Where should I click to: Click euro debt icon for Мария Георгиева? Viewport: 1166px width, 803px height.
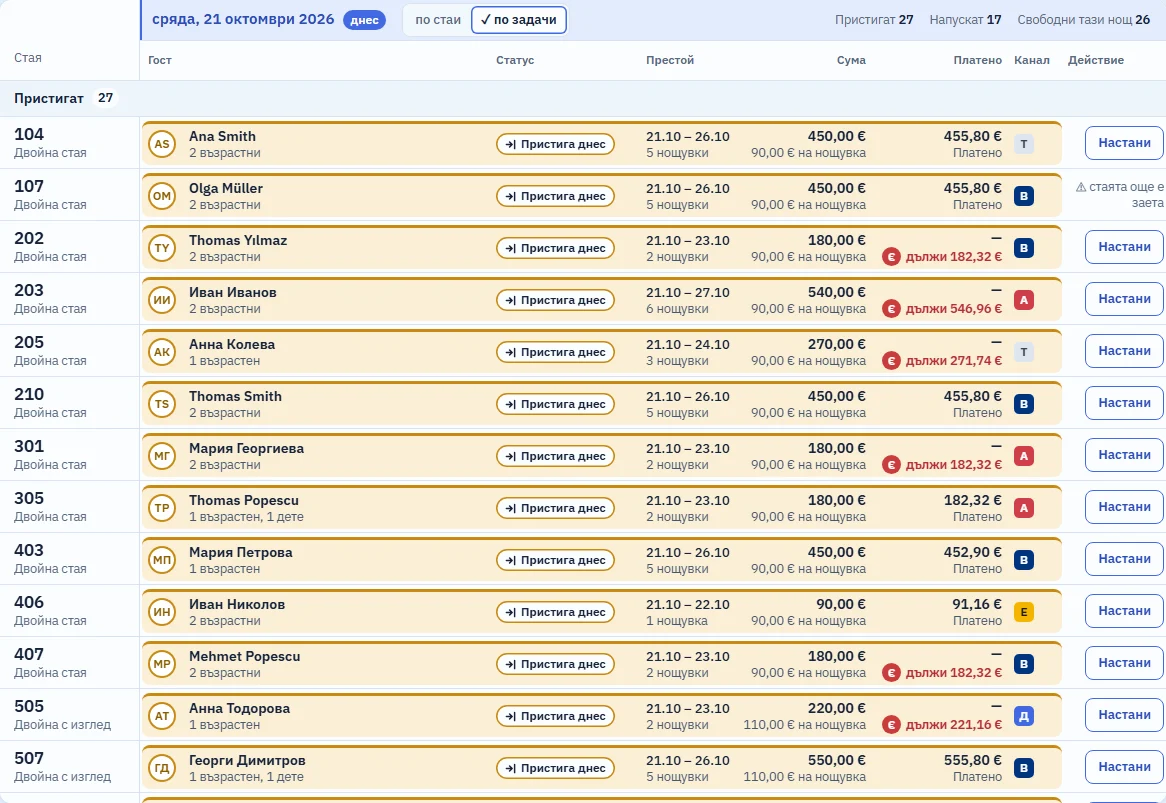pyautogui.click(x=891, y=465)
